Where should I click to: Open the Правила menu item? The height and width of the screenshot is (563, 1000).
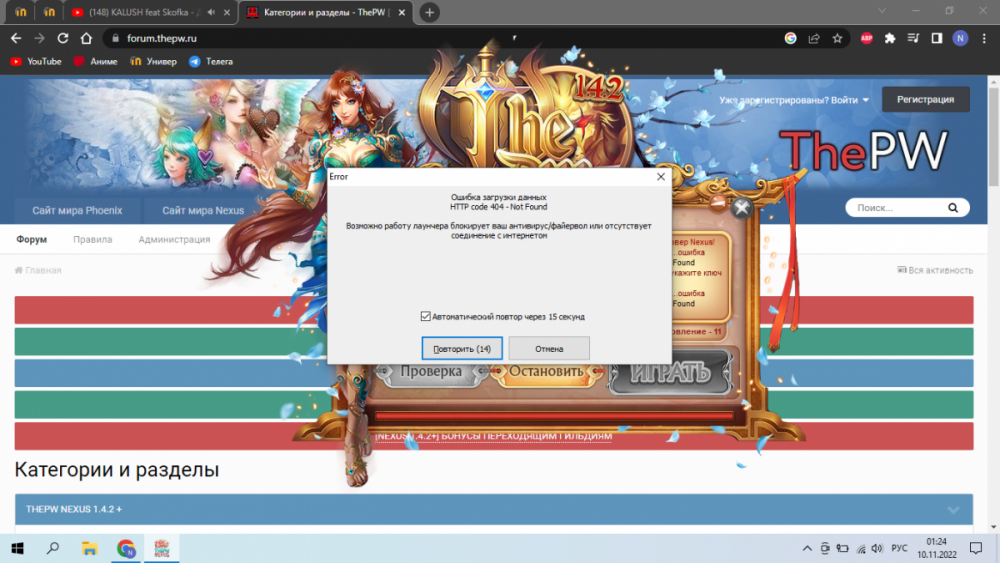point(92,240)
